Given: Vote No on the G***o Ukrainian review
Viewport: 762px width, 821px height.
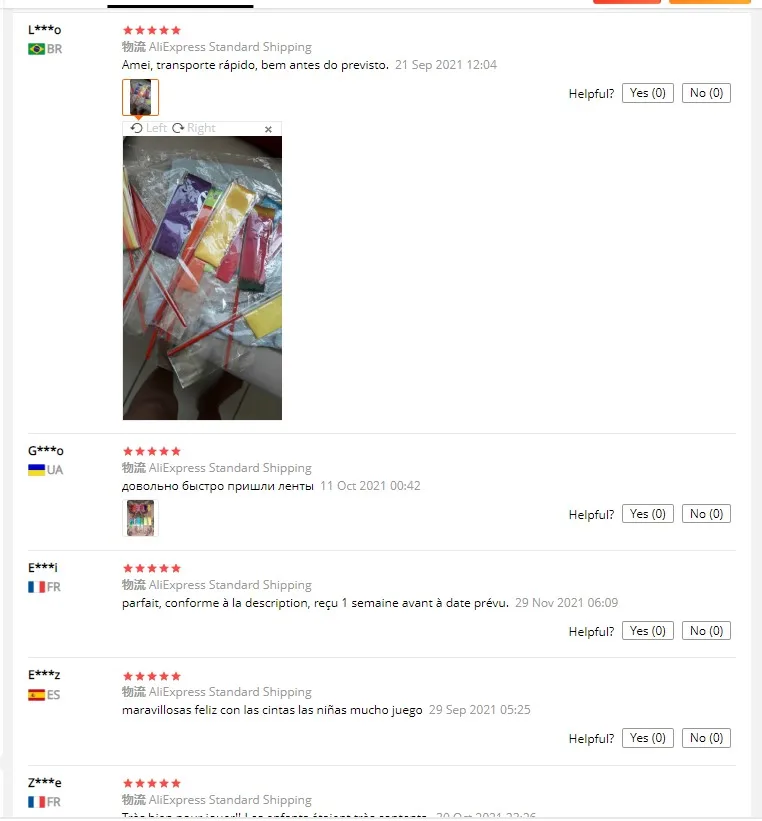Looking at the screenshot, I should tap(706, 514).
